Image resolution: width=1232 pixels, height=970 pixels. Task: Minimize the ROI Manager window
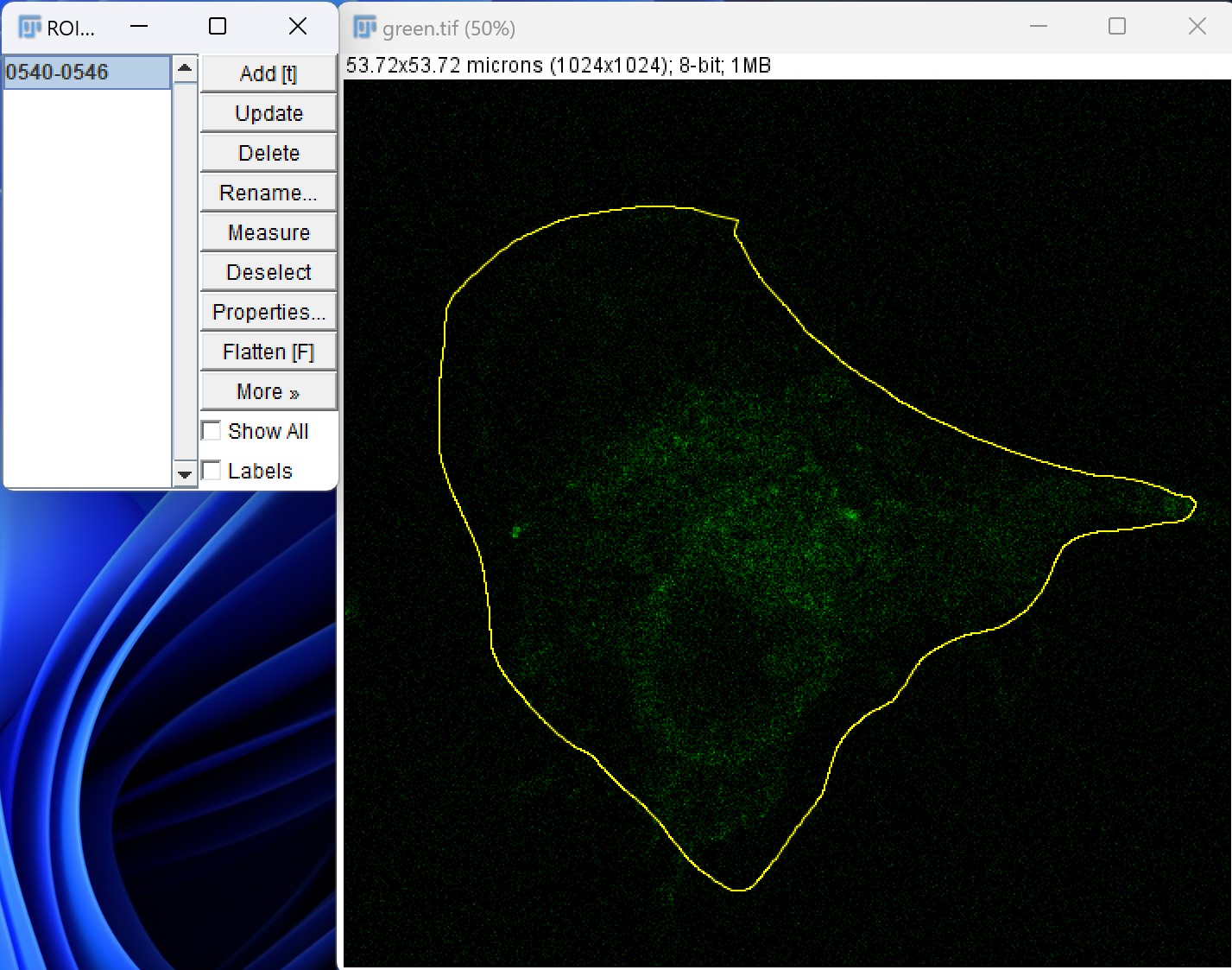click(139, 26)
